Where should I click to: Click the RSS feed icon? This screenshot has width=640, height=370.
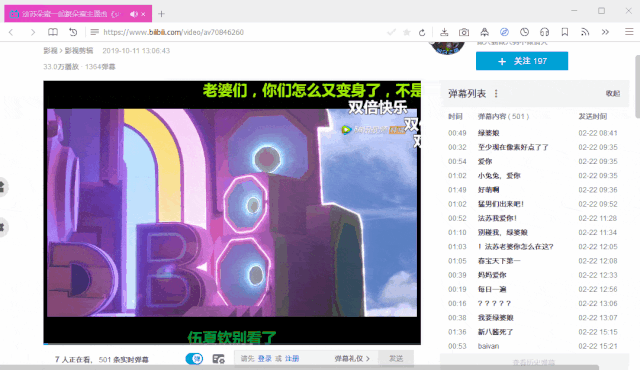pos(585,32)
